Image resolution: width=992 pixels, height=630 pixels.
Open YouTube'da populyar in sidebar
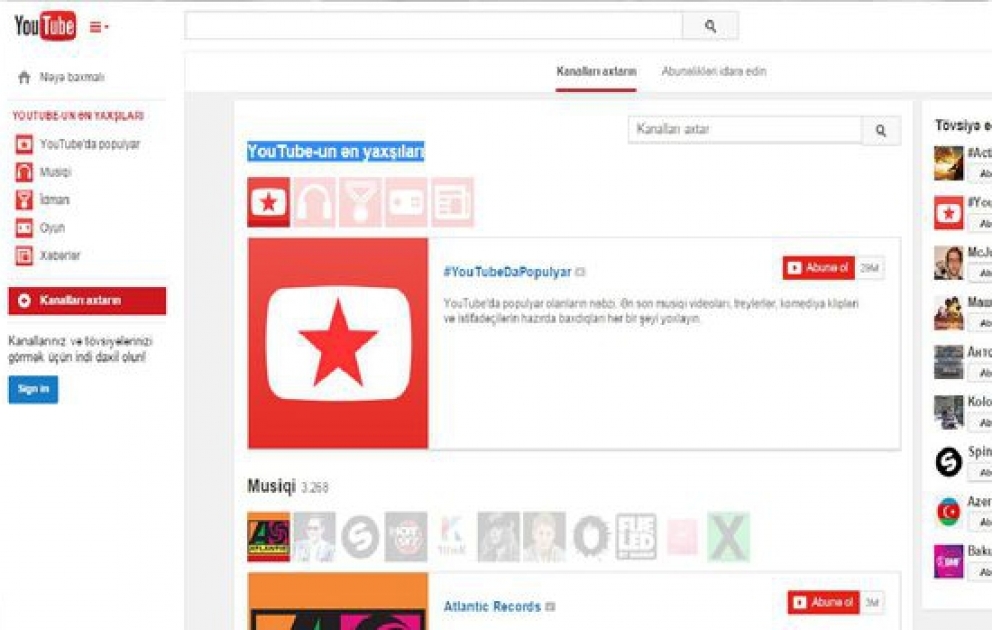pos(77,144)
